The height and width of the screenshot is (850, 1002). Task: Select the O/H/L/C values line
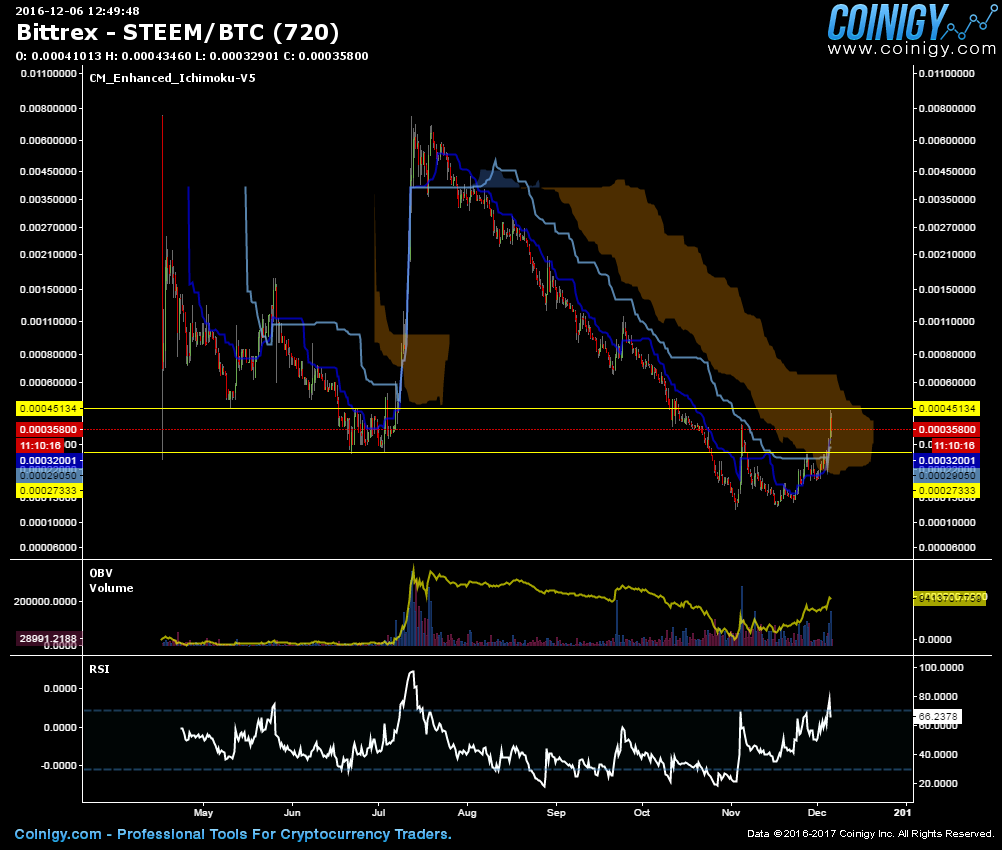tap(192, 56)
